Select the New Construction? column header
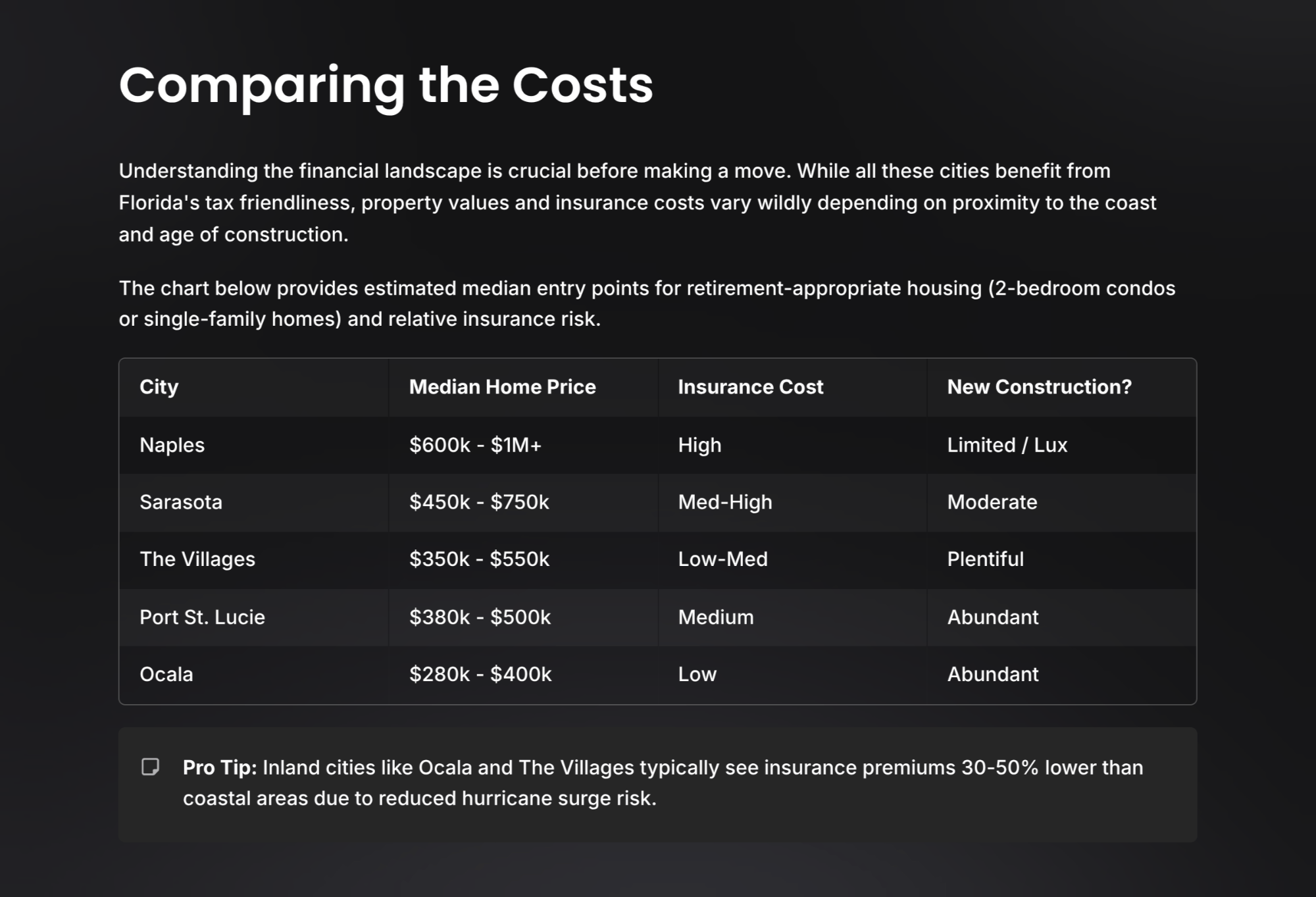The image size is (1316, 897). pyautogui.click(x=1039, y=387)
